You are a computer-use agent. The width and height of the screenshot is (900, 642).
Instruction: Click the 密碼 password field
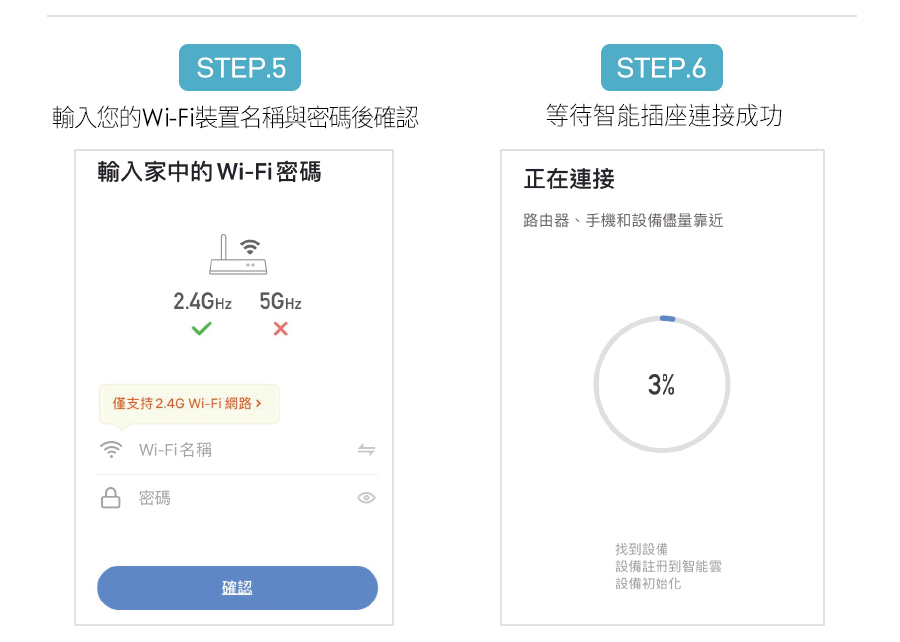point(238,498)
